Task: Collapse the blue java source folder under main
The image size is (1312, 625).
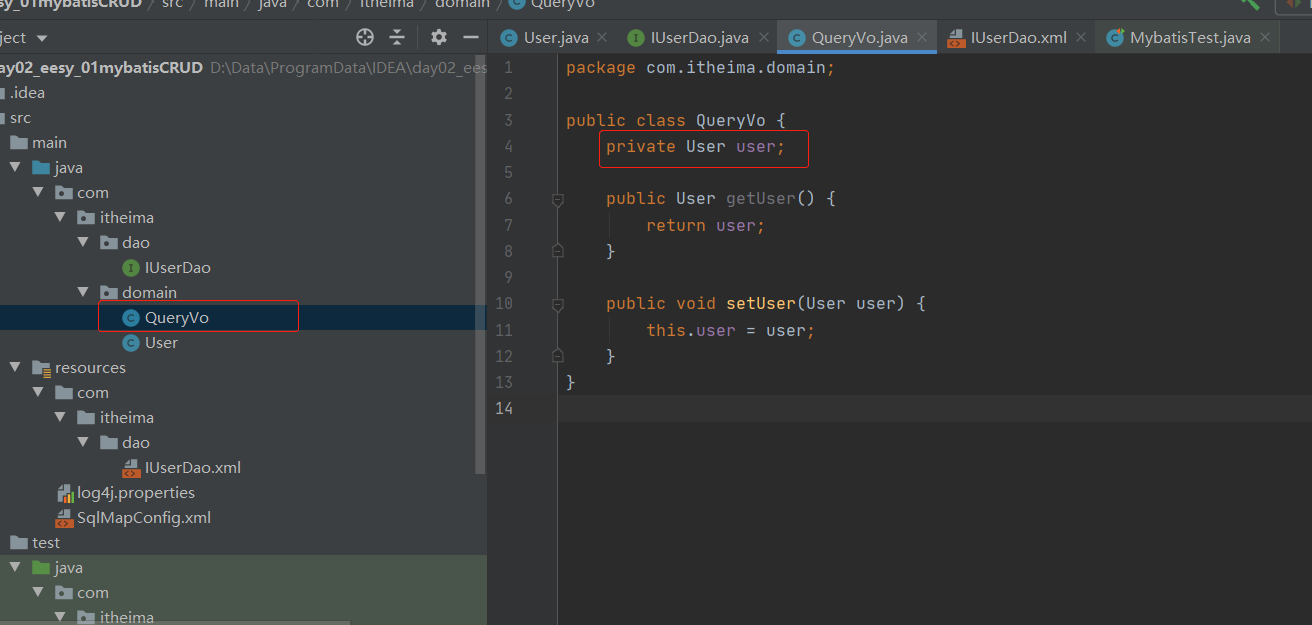Action: point(15,168)
